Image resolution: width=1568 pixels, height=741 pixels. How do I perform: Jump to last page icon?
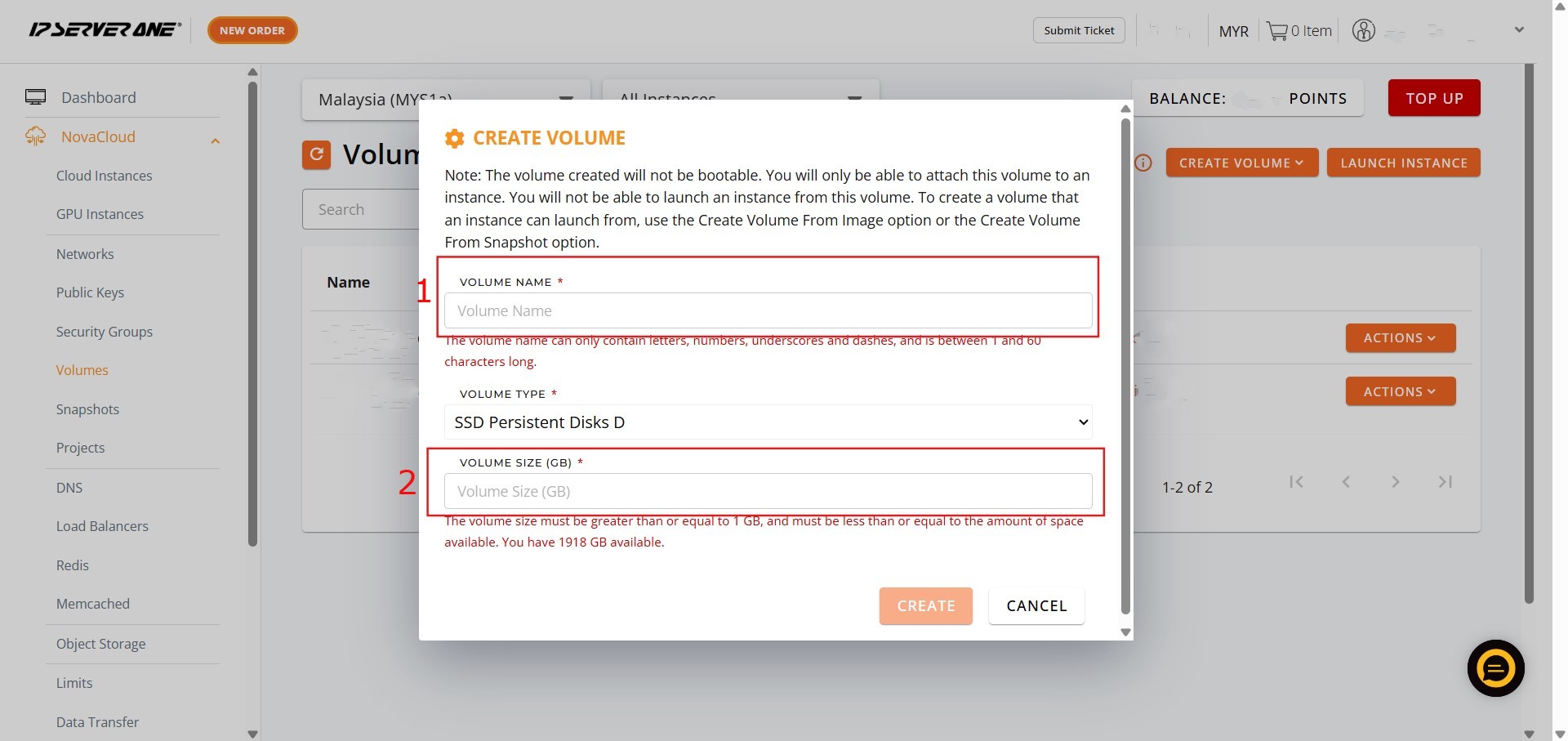pyautogui.click(x=1445, y=482)
